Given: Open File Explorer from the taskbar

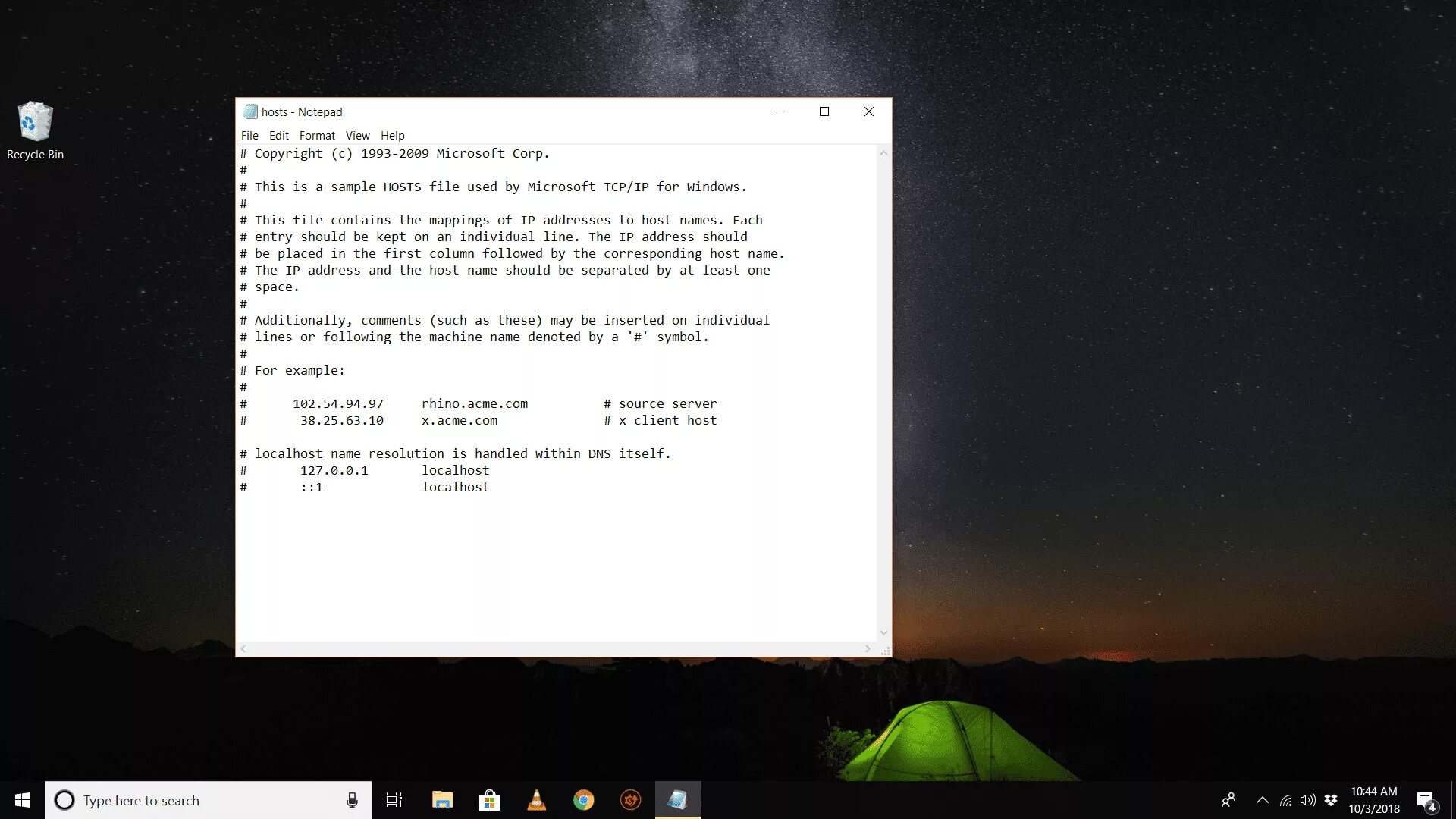Looking at the screenshot, I should pyautogui.click(x=443, y=800).
